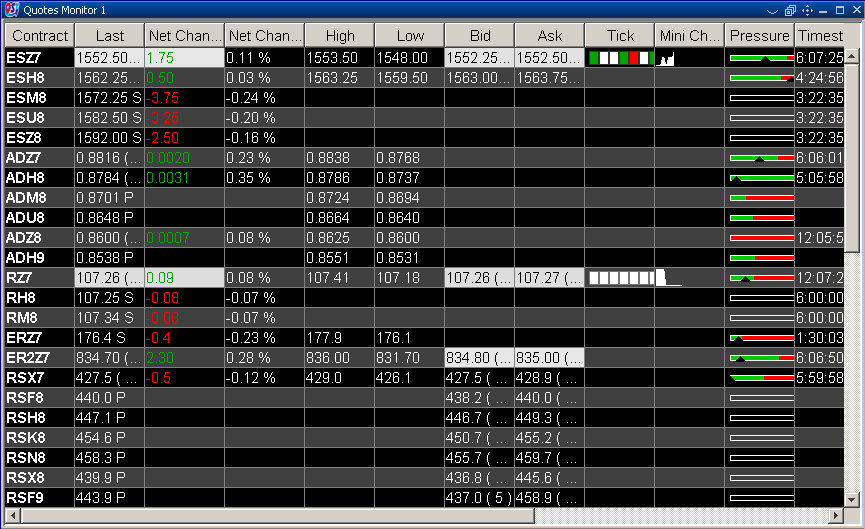The width and height of the screenshot is (865, 529).
Task: Click the ESH8 low value 1559.50
Action: [410, 78]
